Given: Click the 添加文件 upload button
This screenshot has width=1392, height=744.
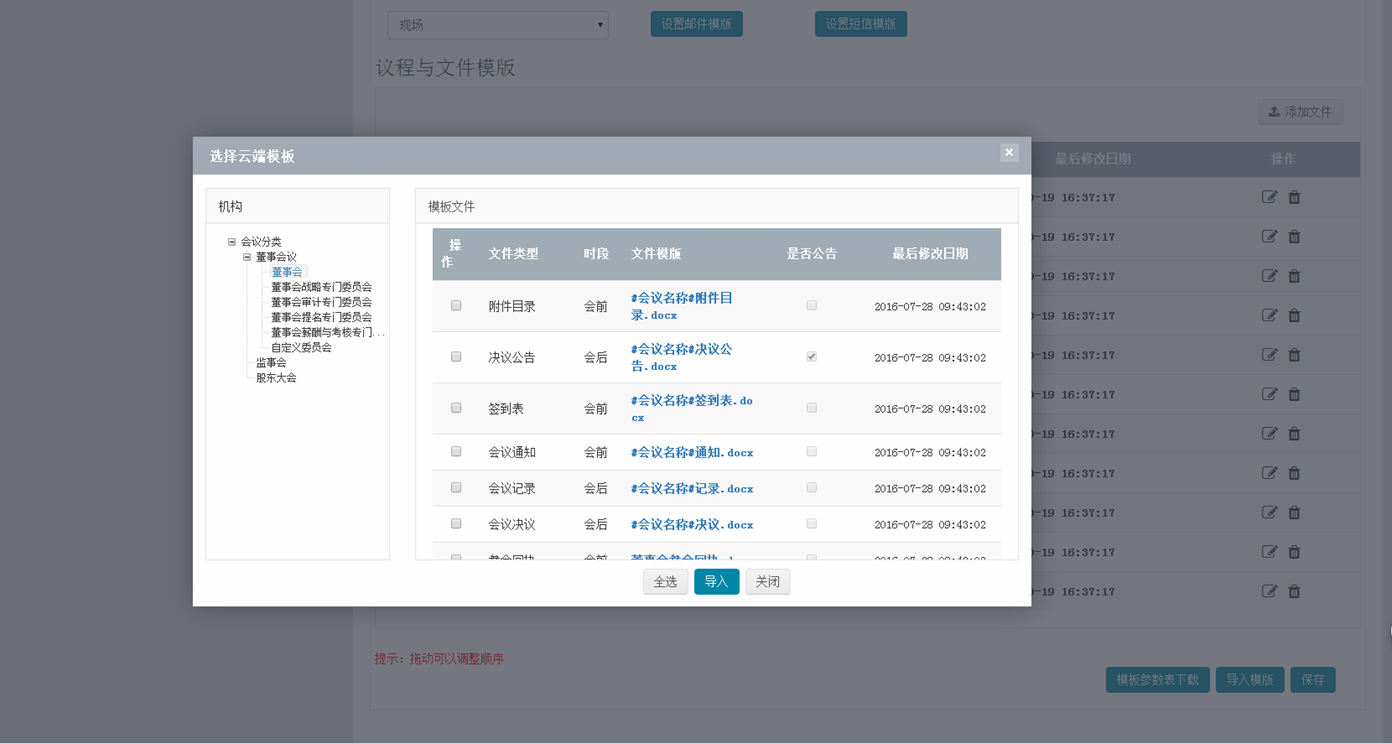Looking at the screenshot, I should pos(1300,112).
